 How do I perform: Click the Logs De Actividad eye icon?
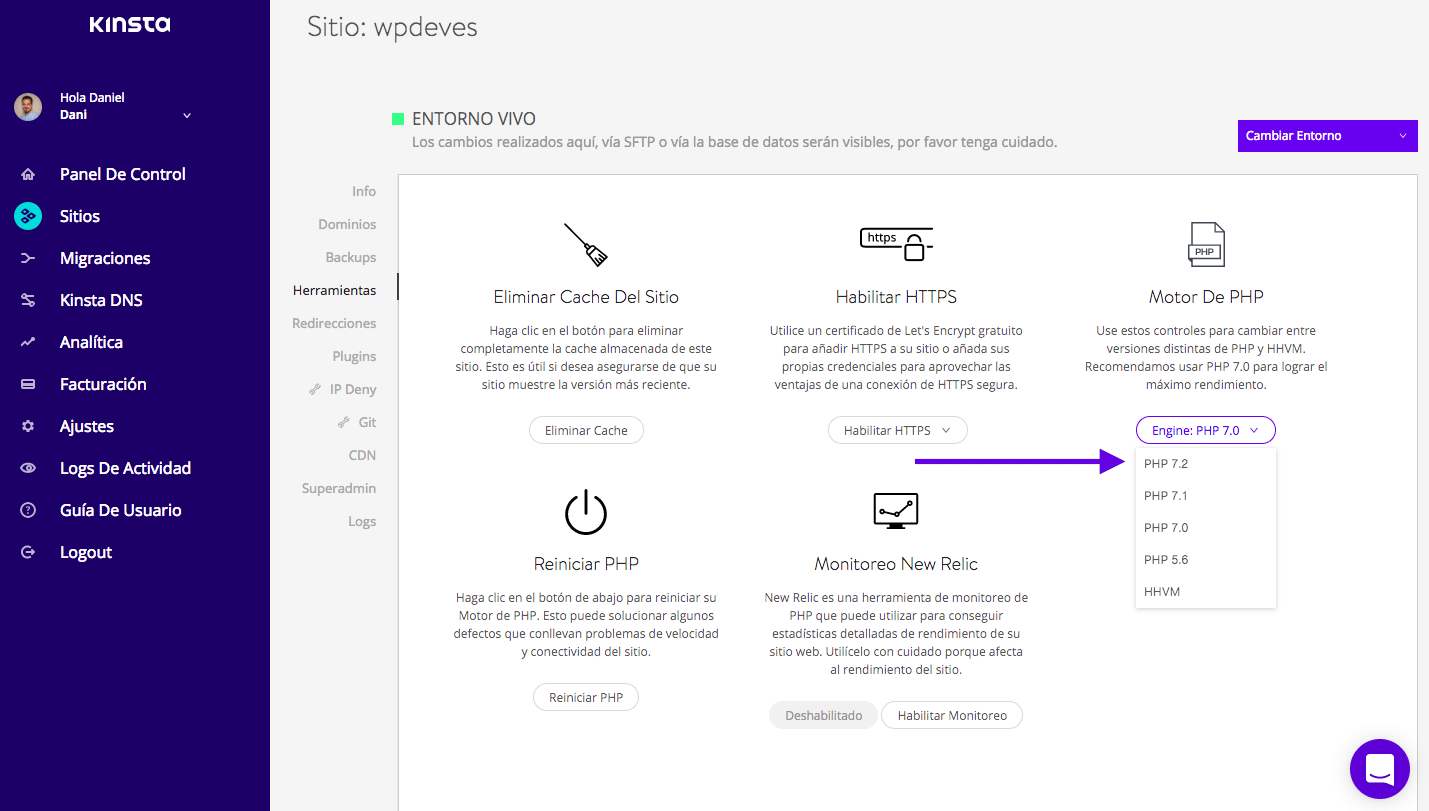click(x=28, y=468)
